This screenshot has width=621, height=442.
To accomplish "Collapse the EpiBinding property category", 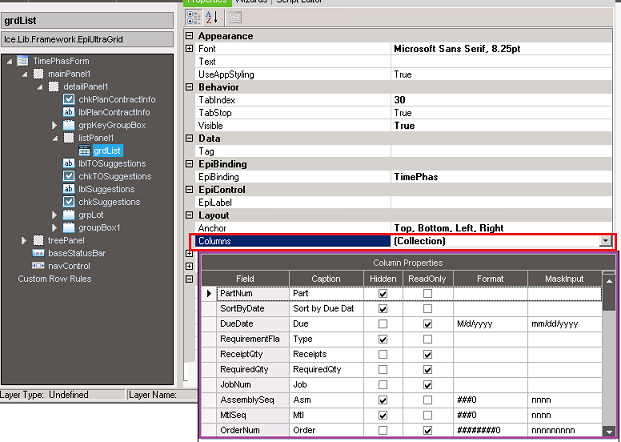I will point(189,164).
